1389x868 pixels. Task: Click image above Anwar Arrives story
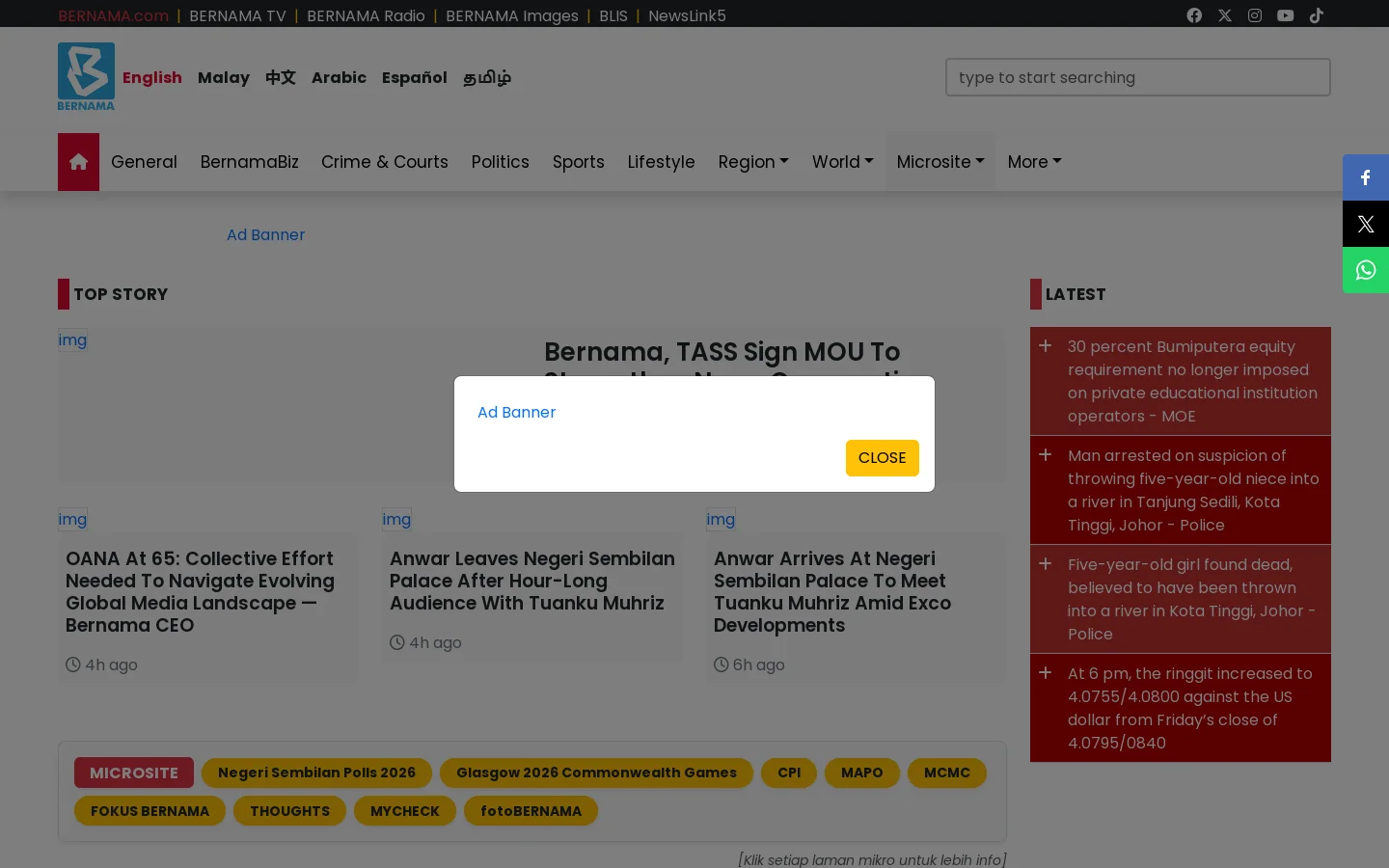pos(721,519)
